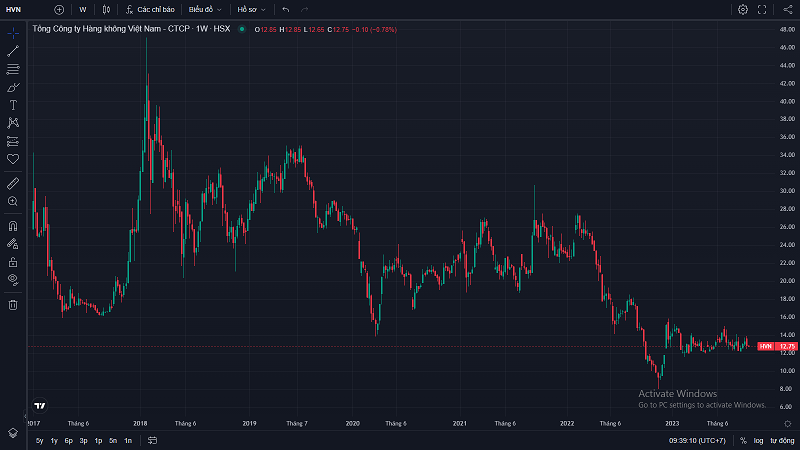Add symbol with the plus circle icon
Image resolution: width=800 pixels, height=450 pixels.
(59, 9)
